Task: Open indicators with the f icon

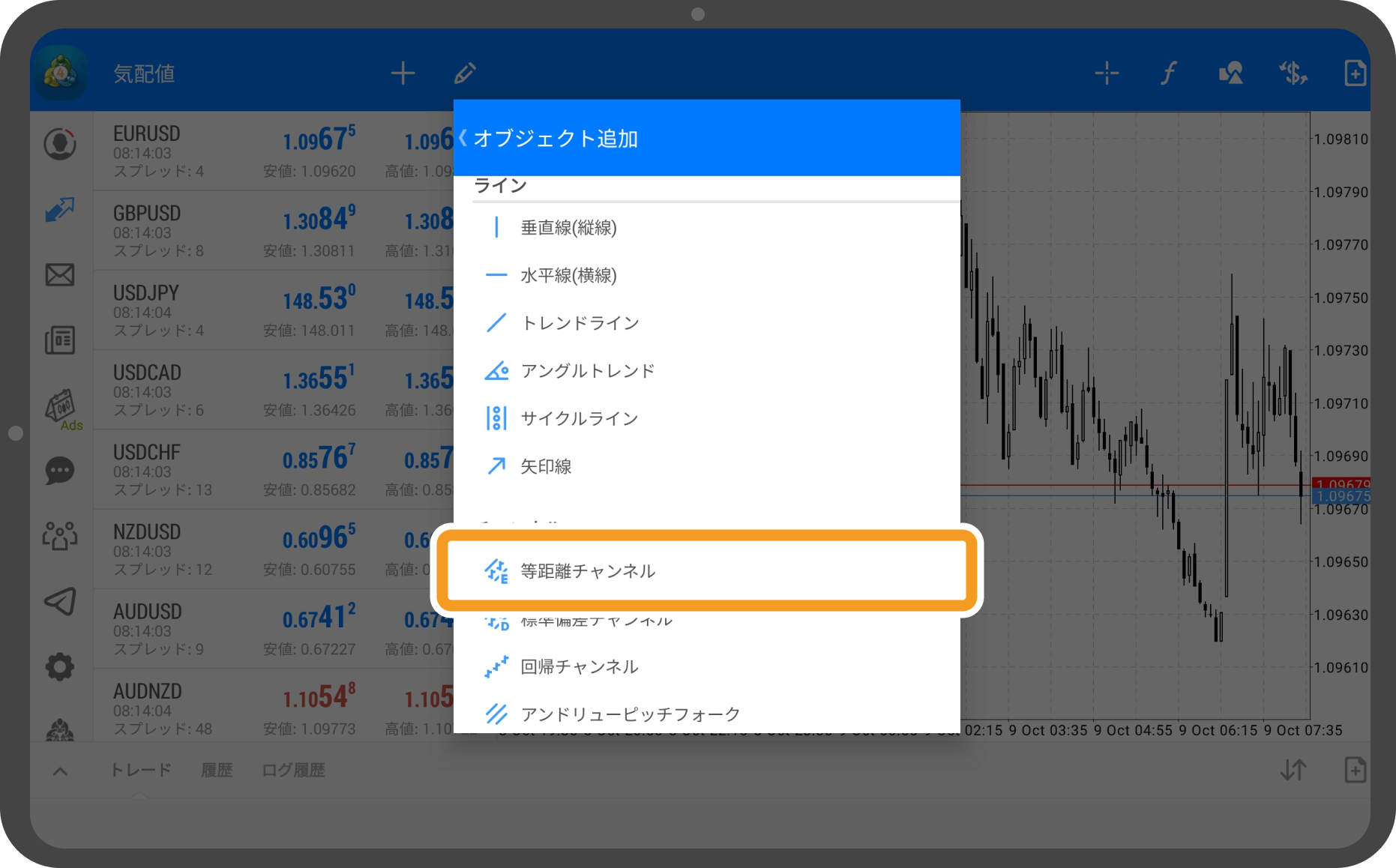Action: tap(1169, 73)
